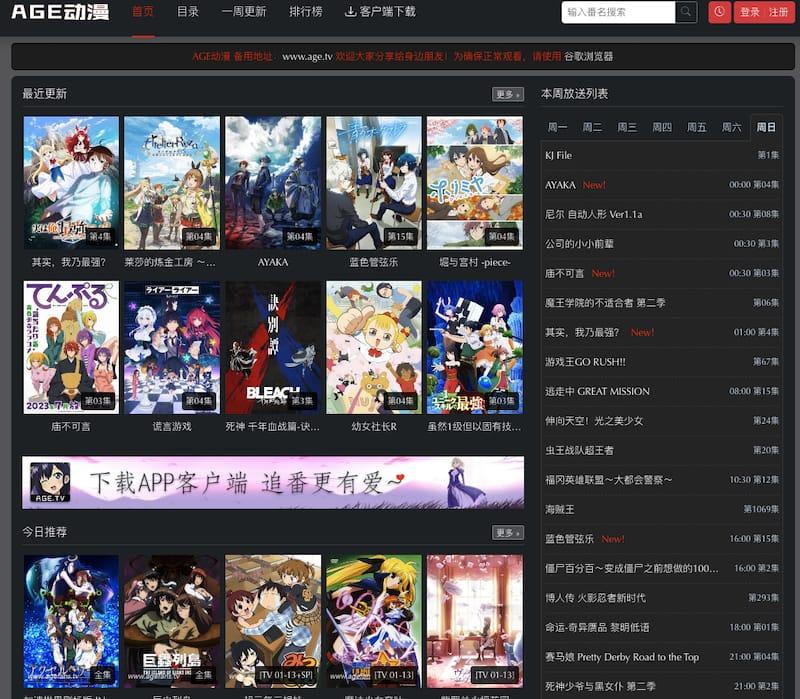Viewport: 800px width, 699px height.
Task: Open the 蓝色管弦乐 poster thumbnail
Action: pos(374,183)
